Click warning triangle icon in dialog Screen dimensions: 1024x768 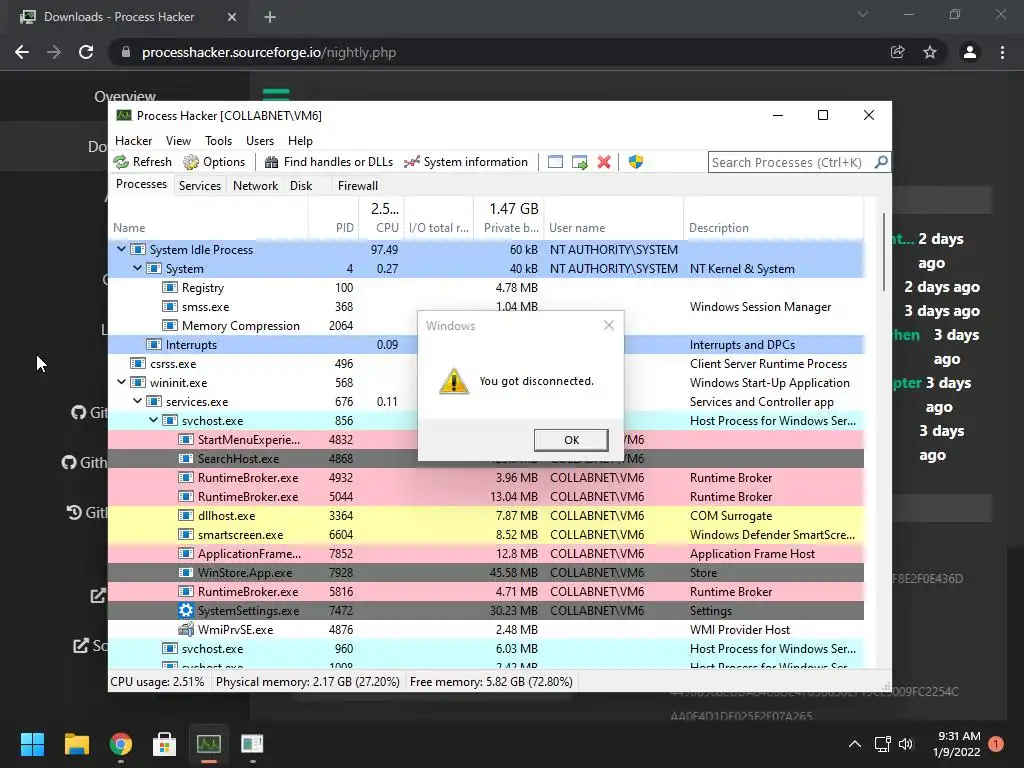click(x=454, y=381)
